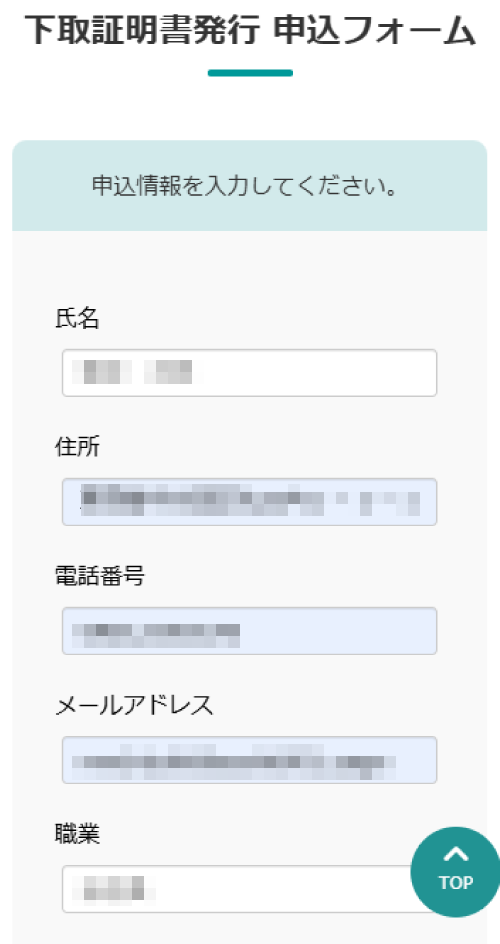This screenshot has width=500, height=944.
Task: Tap the TOP text on round button
Action: [x=456, y=883]
